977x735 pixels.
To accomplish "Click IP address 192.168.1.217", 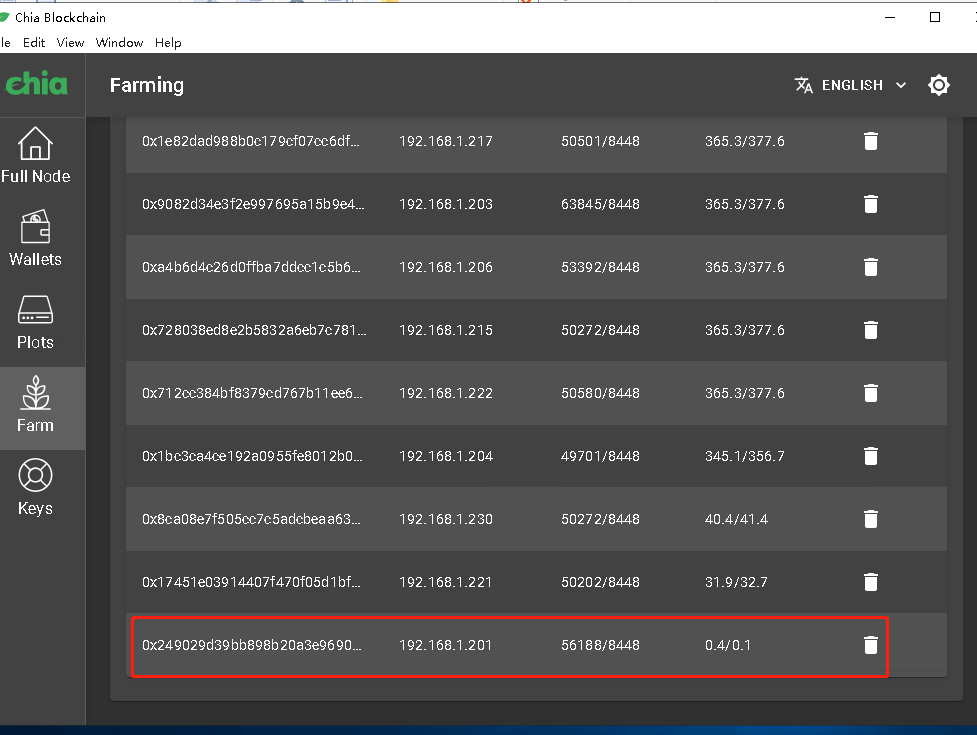I will 446,141.
